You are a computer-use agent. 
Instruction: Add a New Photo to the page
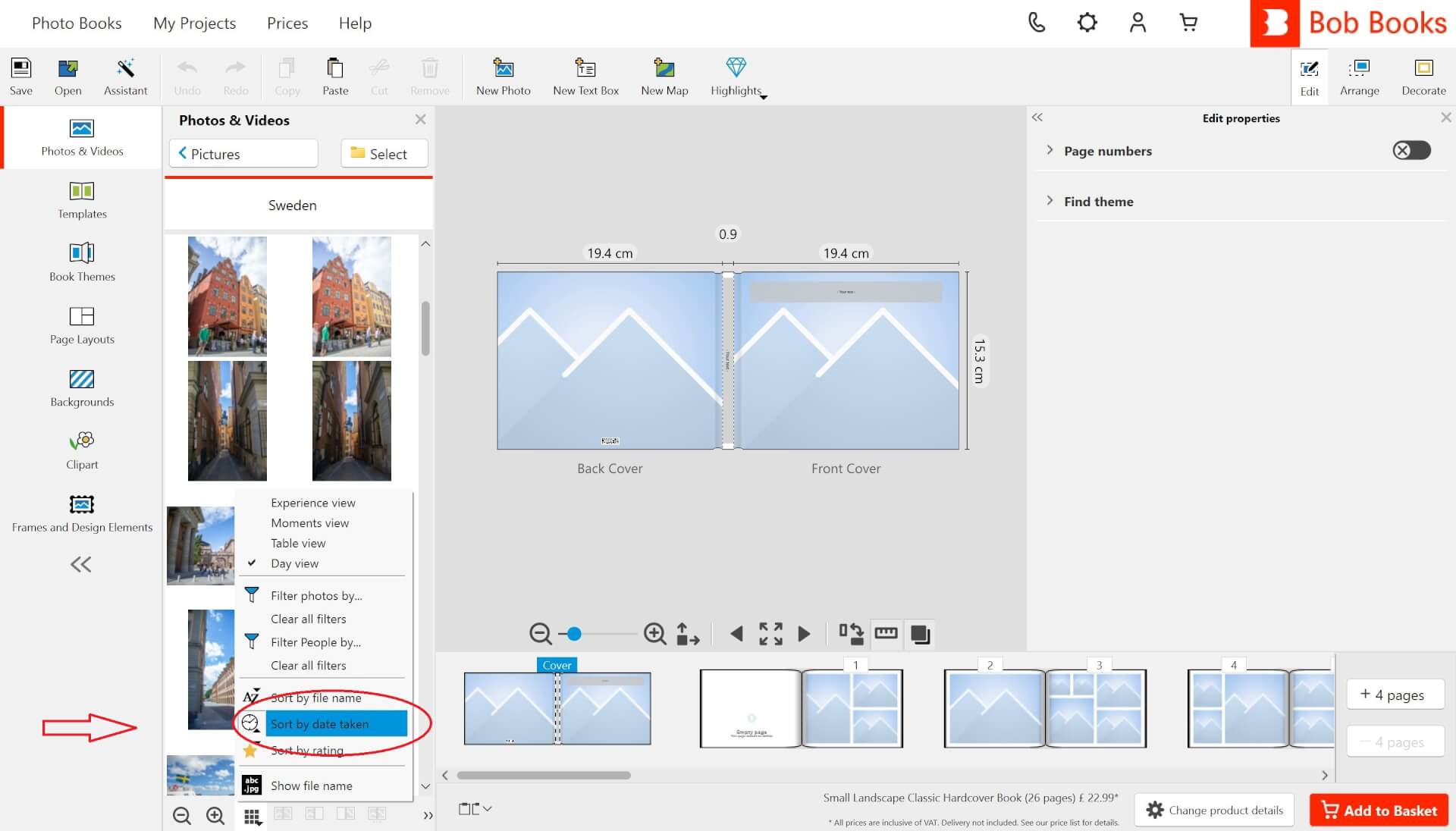504,77
